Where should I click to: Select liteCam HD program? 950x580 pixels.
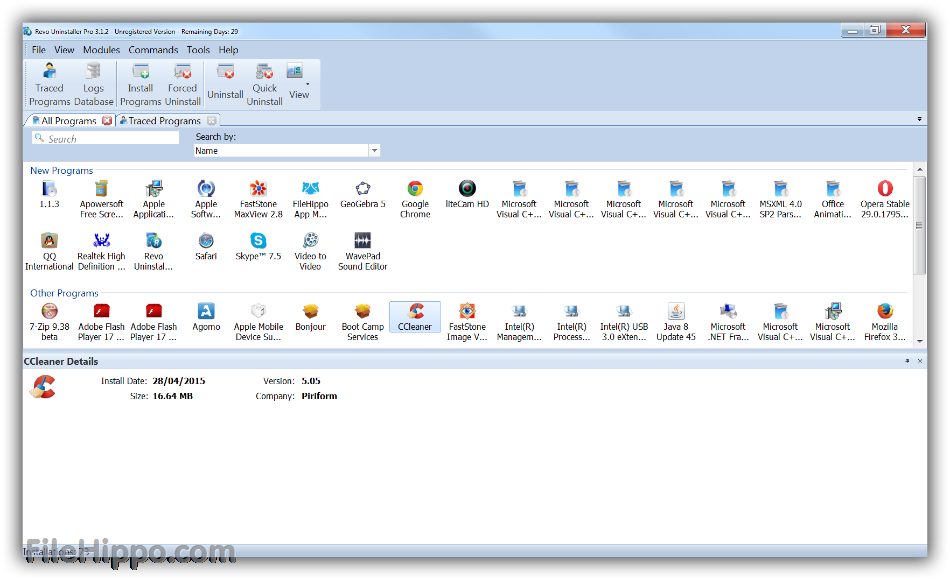467,194
